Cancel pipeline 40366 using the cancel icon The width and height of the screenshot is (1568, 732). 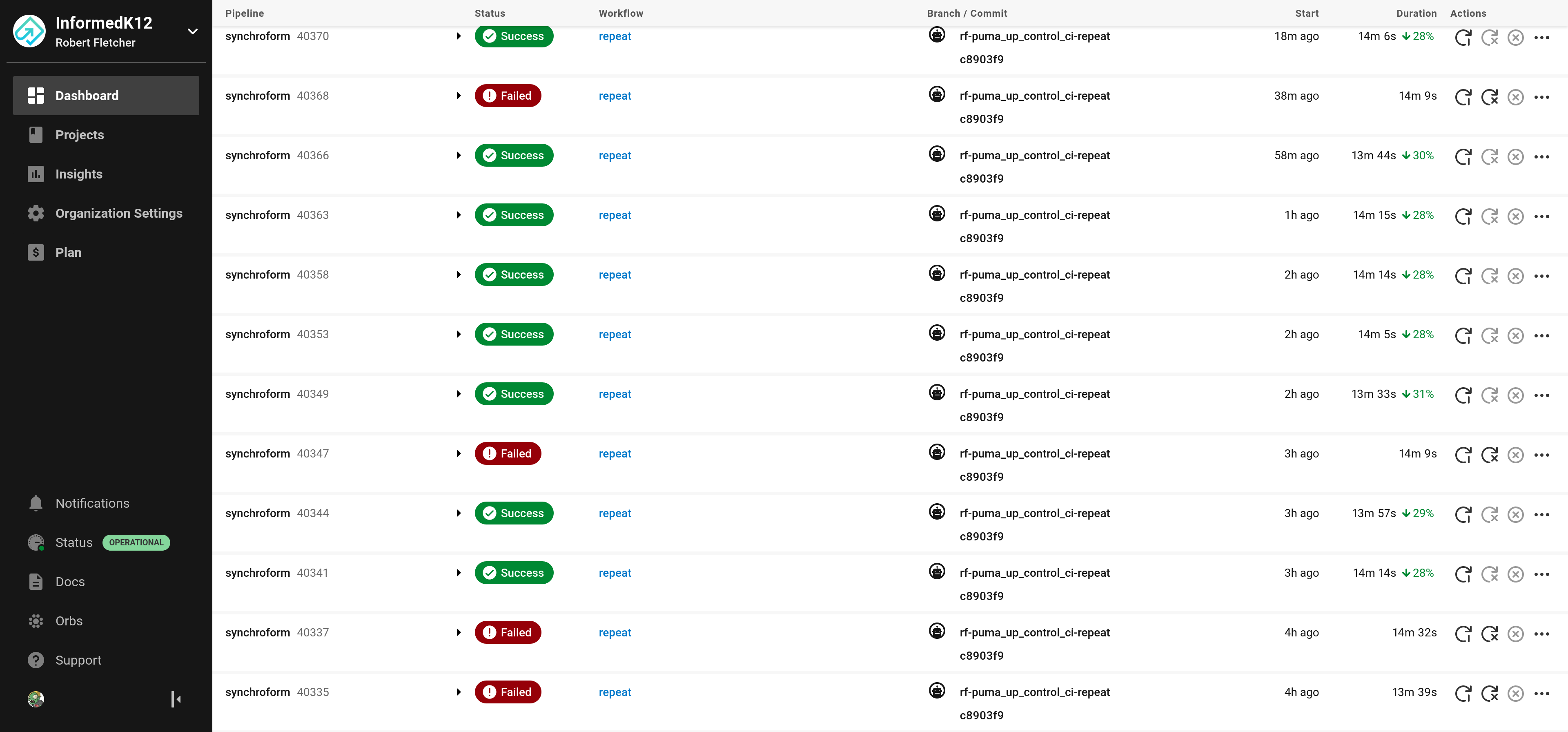tap(1516, 156)
